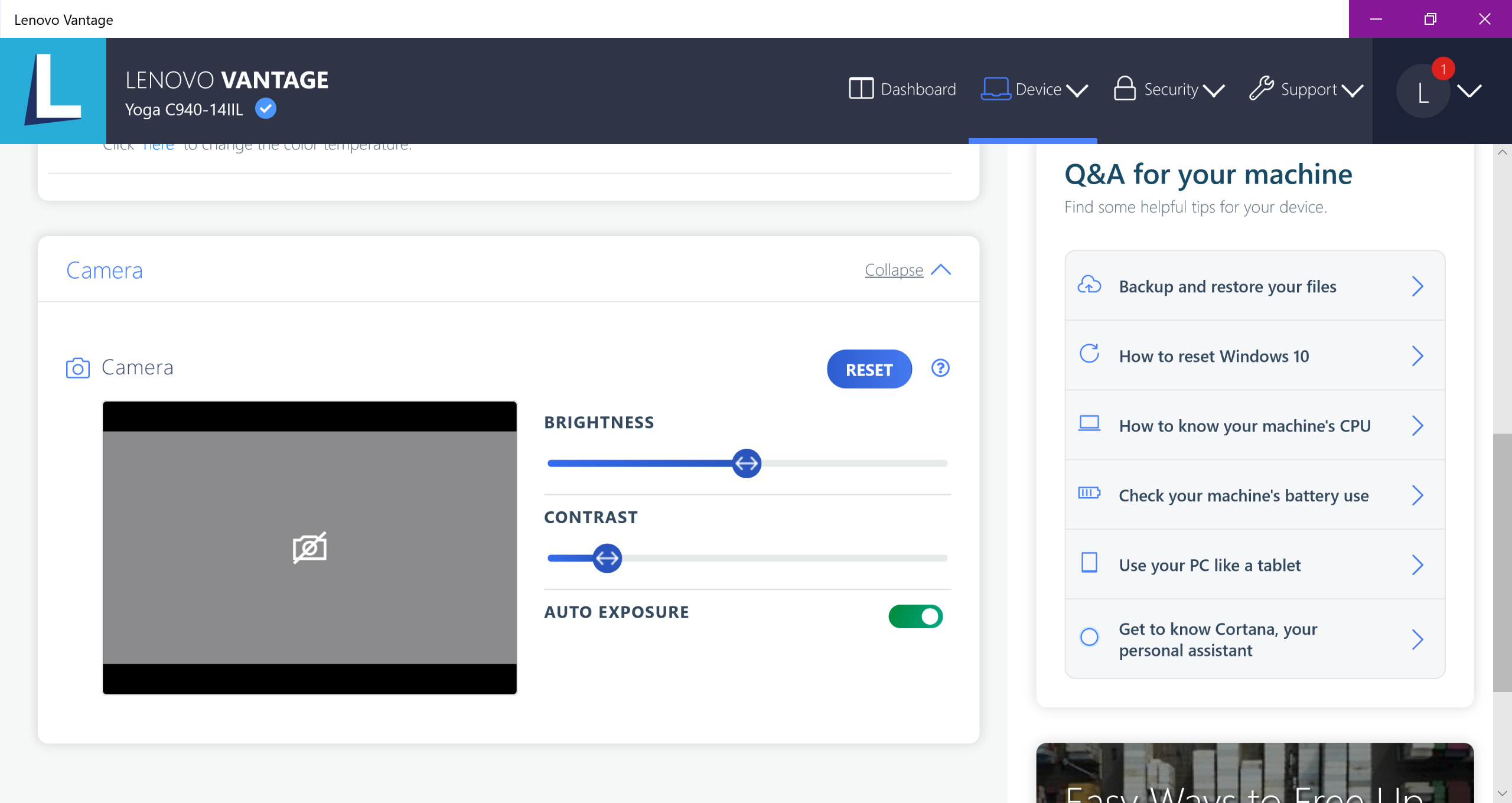Click the cloud backup icon
Screen dimensions: 1512x803
coord(1089,285)
